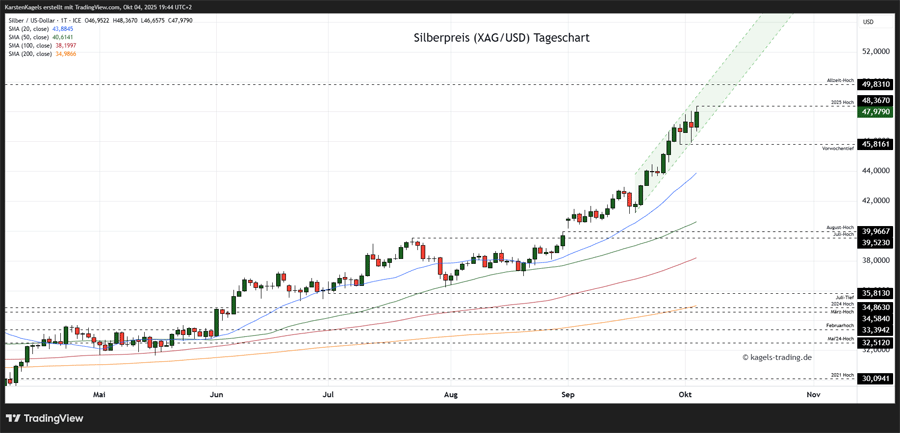Click the Februarhoch price label 33,3942
Viewport: 900px width, 433px height.
pyautogui.click(x=875, y=329)
